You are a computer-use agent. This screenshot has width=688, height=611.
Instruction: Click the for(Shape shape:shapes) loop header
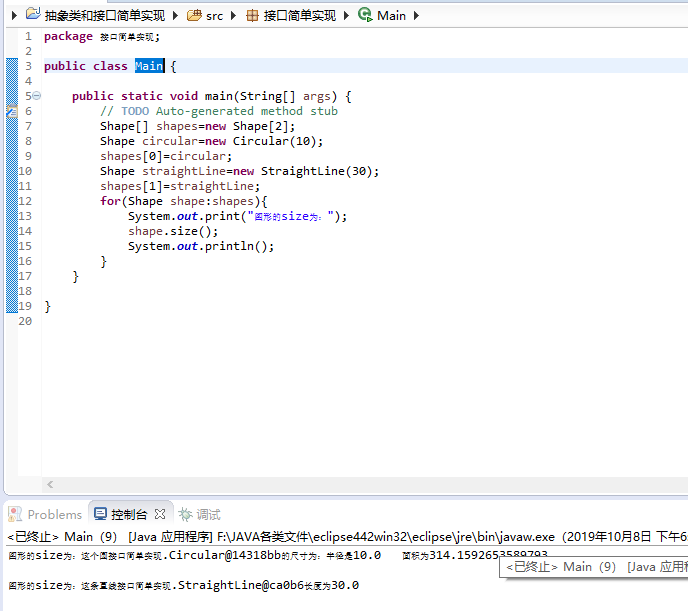[183, 201]
